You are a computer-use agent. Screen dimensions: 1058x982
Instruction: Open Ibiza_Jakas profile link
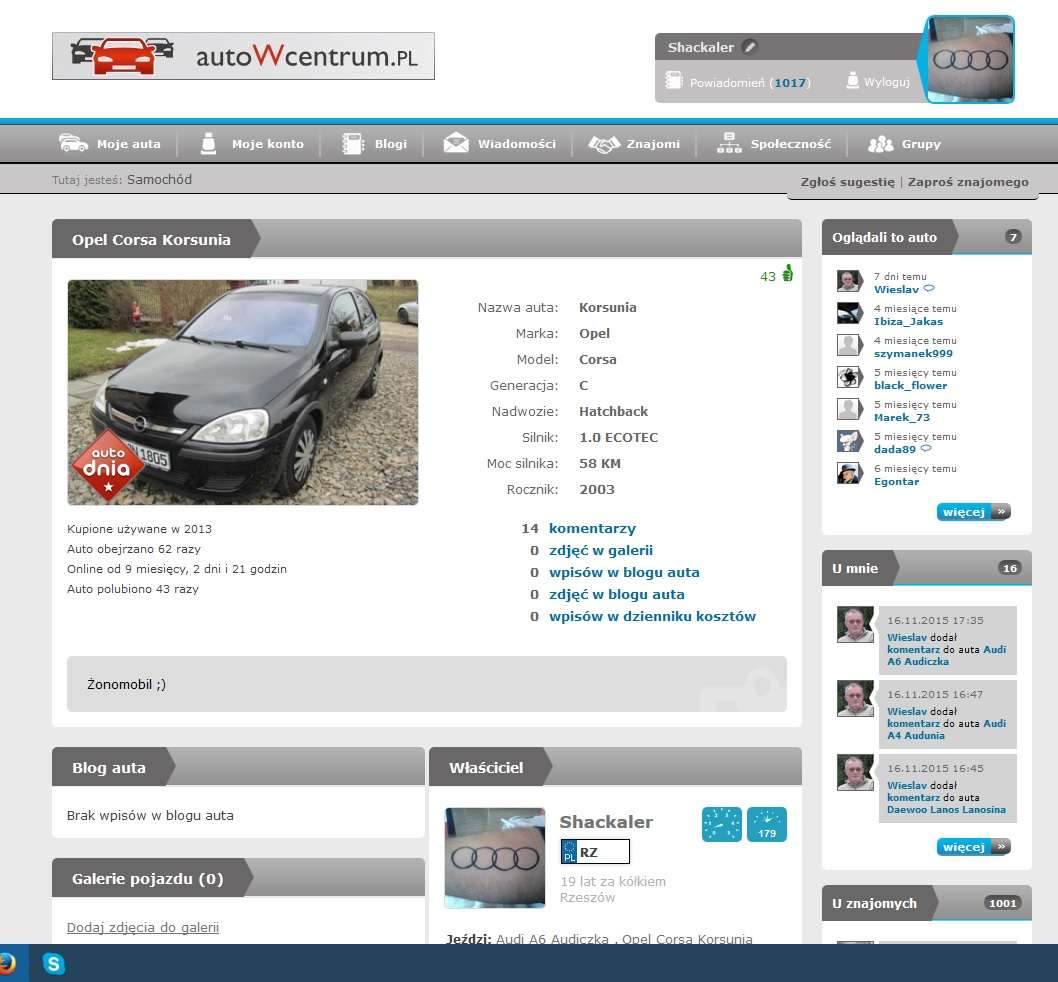click(x=908, y=321)
